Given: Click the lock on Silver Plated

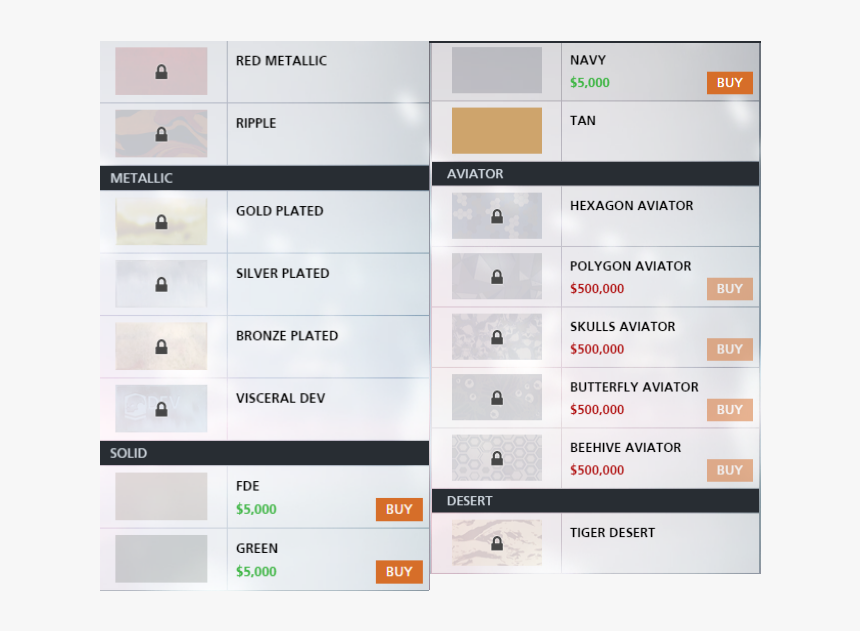Looking at the screenshot, I should [x=161, y=284].
